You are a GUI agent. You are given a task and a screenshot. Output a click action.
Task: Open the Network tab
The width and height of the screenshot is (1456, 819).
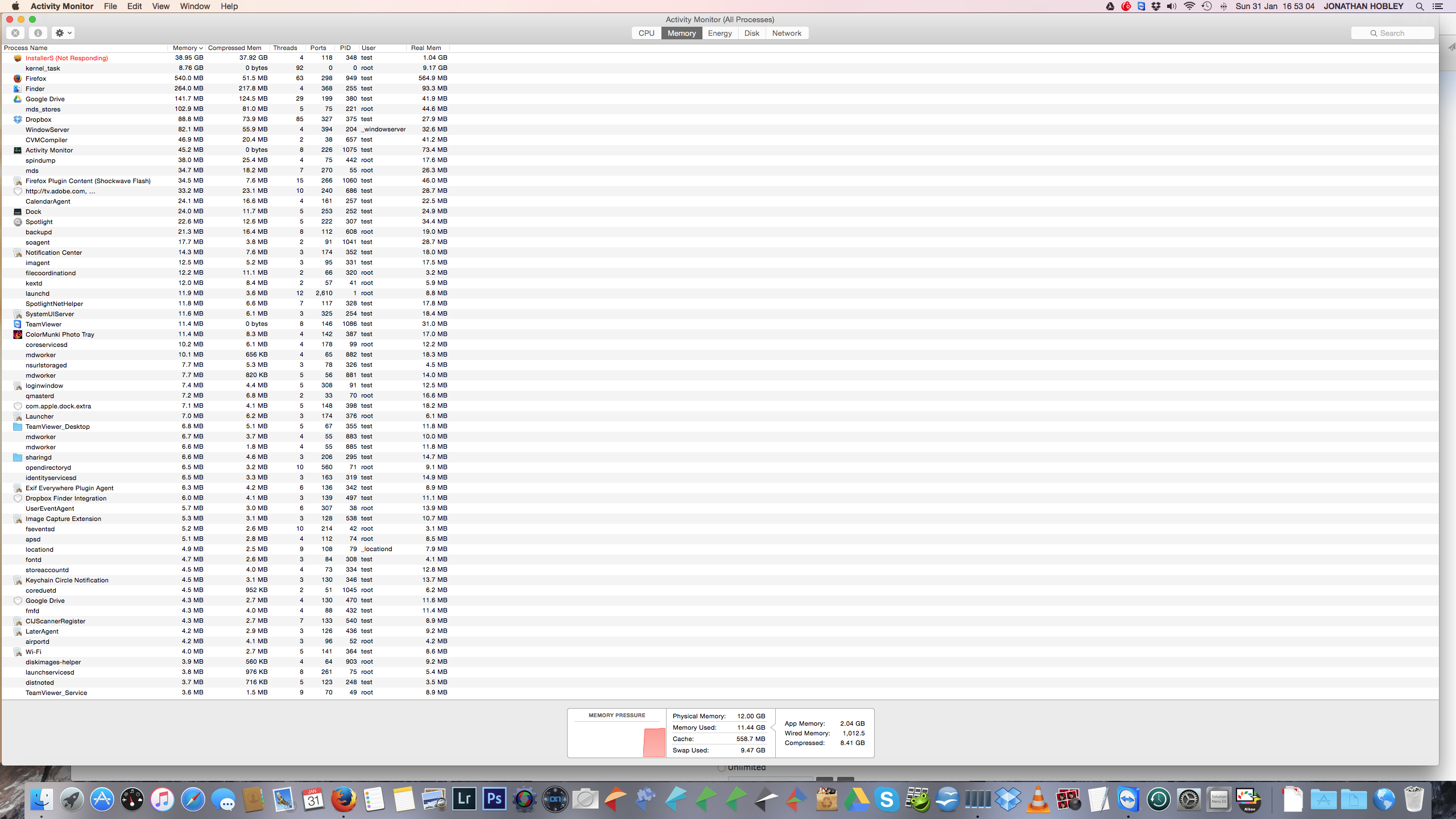click(x=787, y=33)
